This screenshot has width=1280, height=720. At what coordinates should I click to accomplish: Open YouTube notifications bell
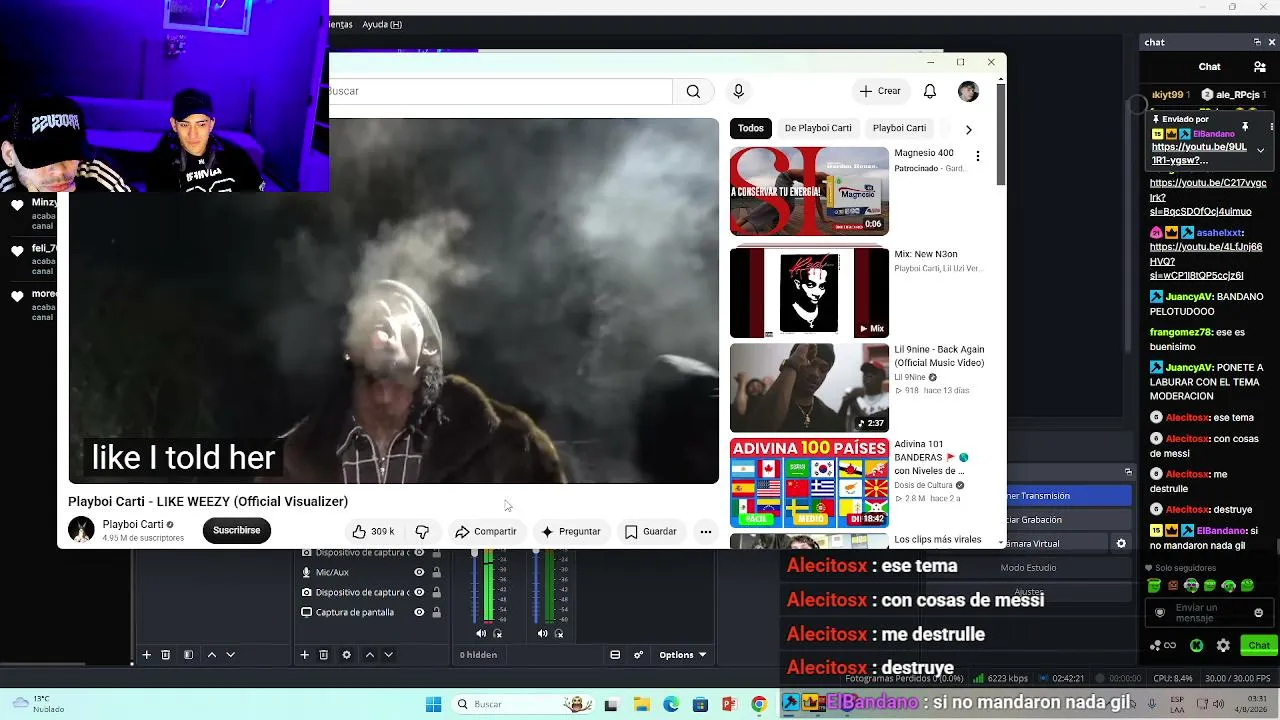(930, 91)
